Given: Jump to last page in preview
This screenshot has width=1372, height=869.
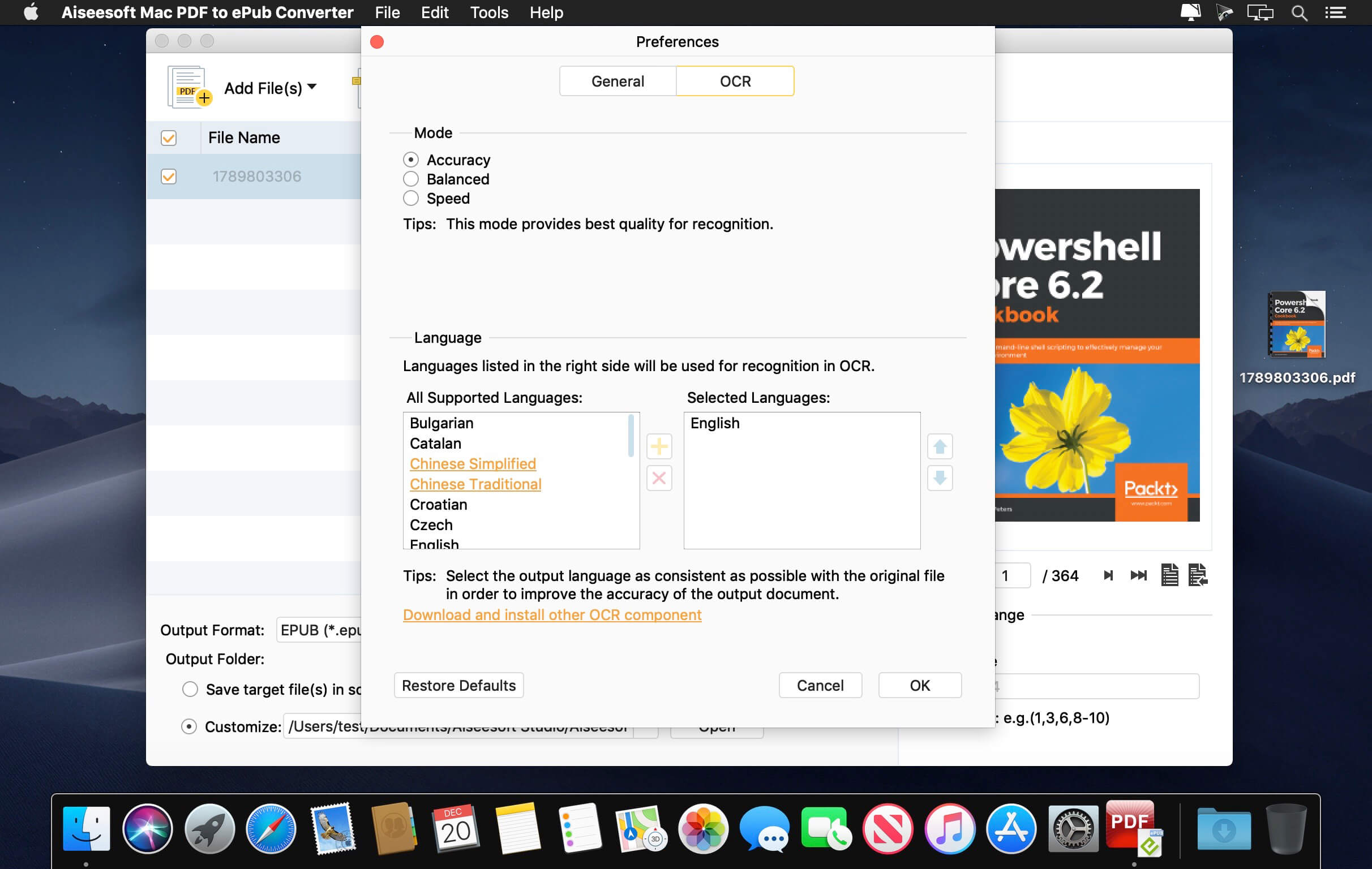Looking at the screenshot, I should click(1138, 575).
